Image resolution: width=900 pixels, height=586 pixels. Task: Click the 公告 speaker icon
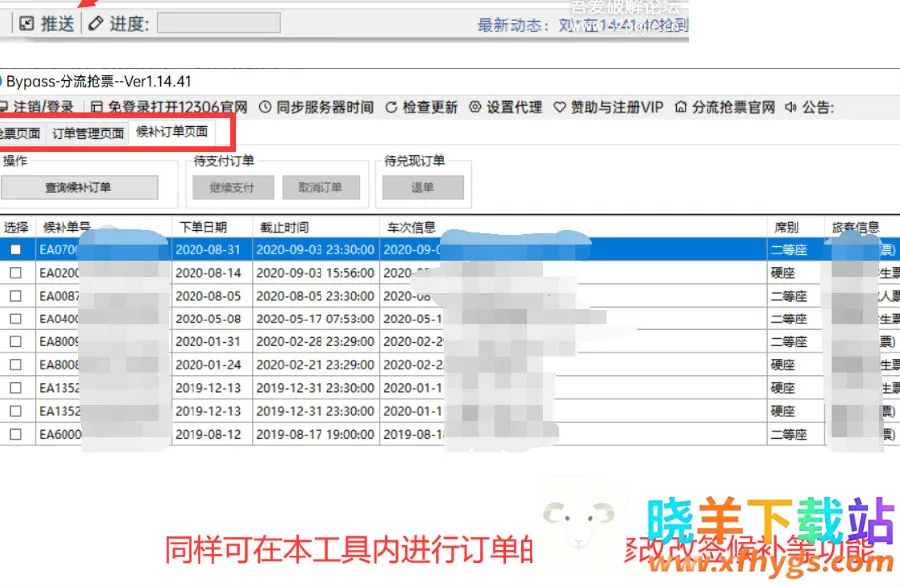[791, 107]
